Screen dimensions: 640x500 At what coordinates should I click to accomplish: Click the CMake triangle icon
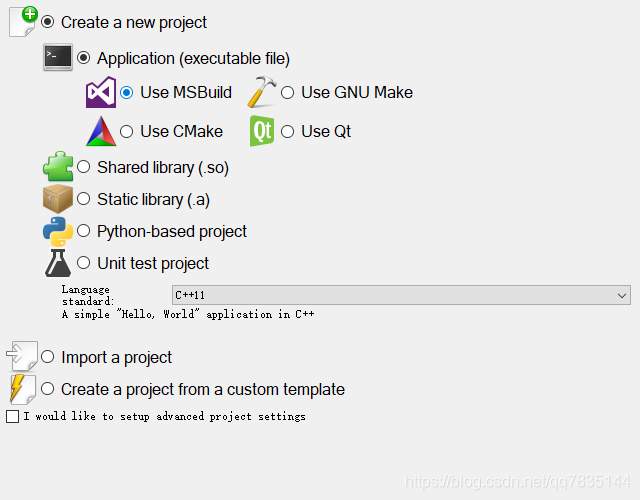[x=101, y=131]
